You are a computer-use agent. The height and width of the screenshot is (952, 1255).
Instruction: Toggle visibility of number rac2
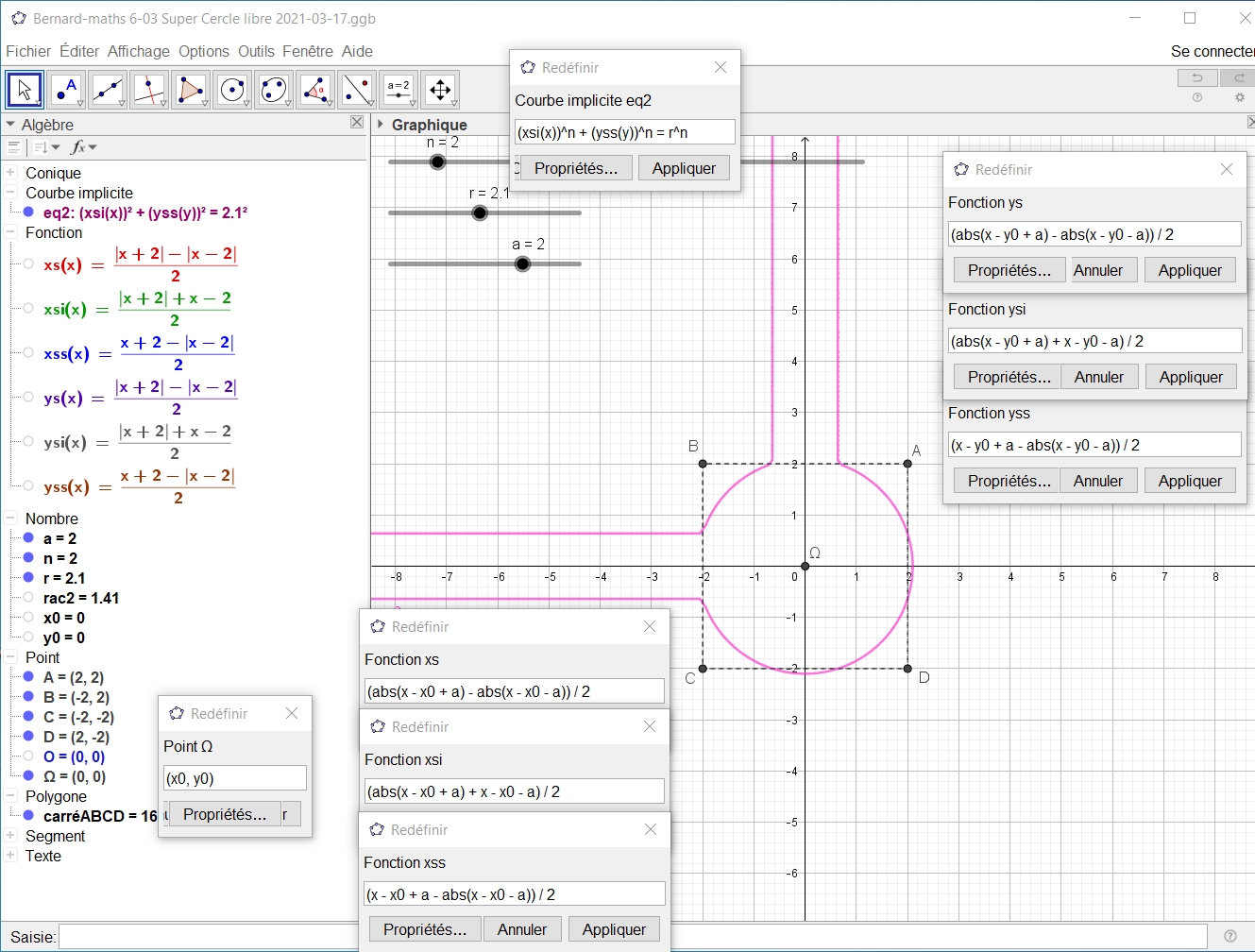pos(28,598)
